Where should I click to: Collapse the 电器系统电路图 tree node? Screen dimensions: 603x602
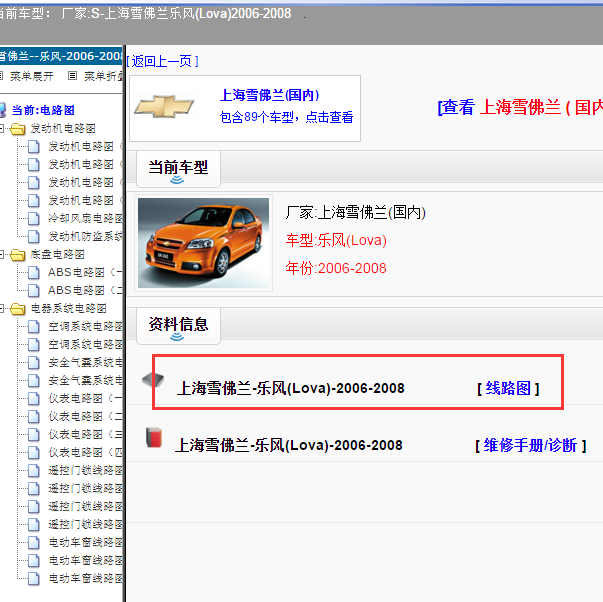[x=2, y=308]
